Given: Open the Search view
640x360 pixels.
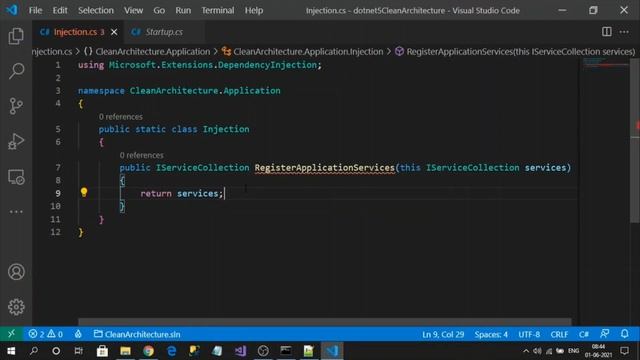Looking at the screenshot, I should [16, 71].
